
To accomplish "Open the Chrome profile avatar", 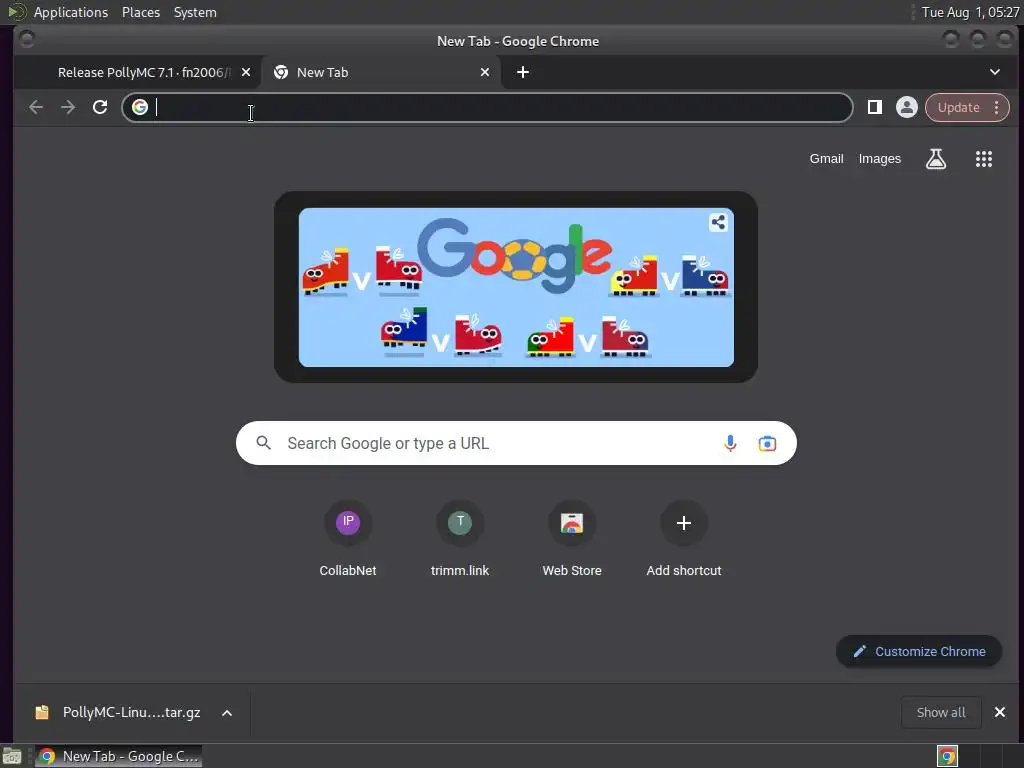I will point(906,107).
